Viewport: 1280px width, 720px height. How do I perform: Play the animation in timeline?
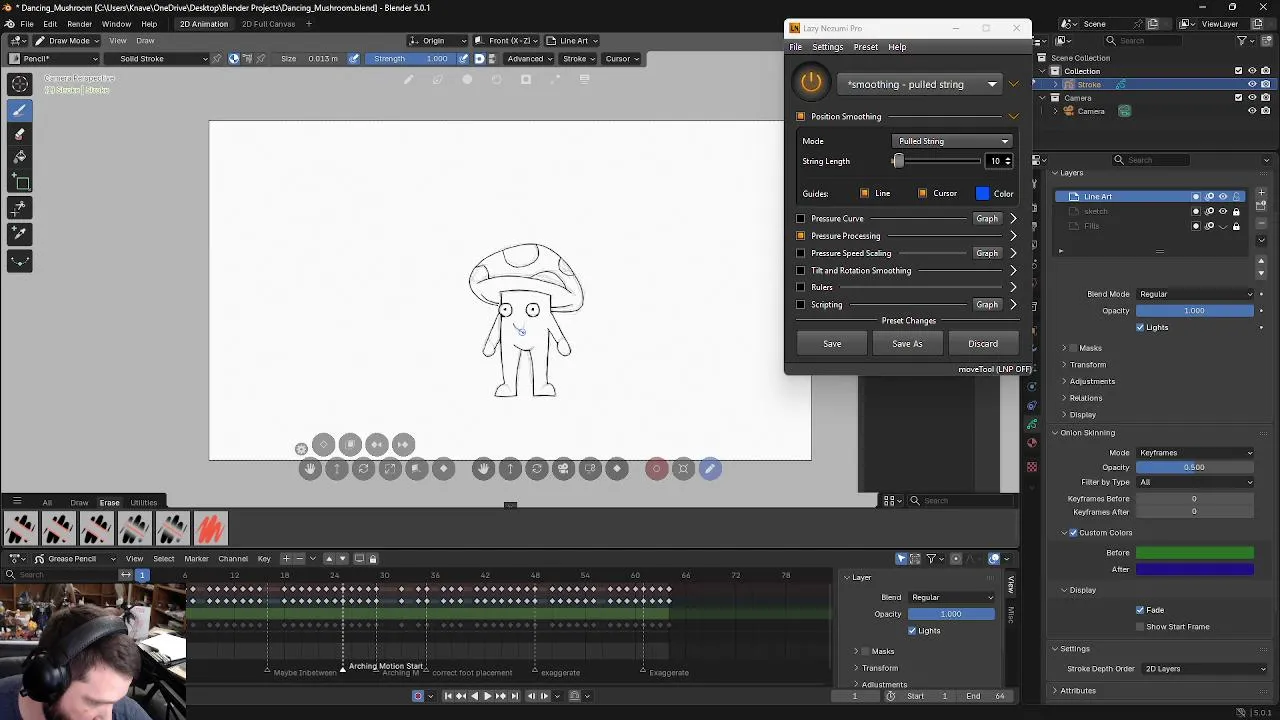[x=487, y=696]
